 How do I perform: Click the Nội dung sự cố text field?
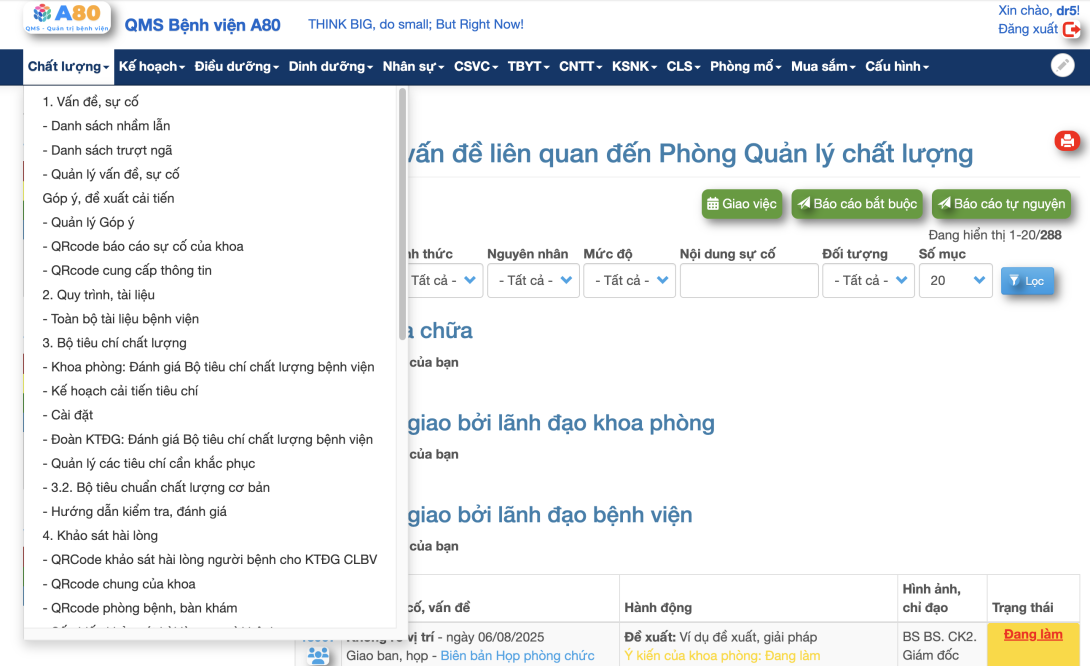tap(748, 281)
